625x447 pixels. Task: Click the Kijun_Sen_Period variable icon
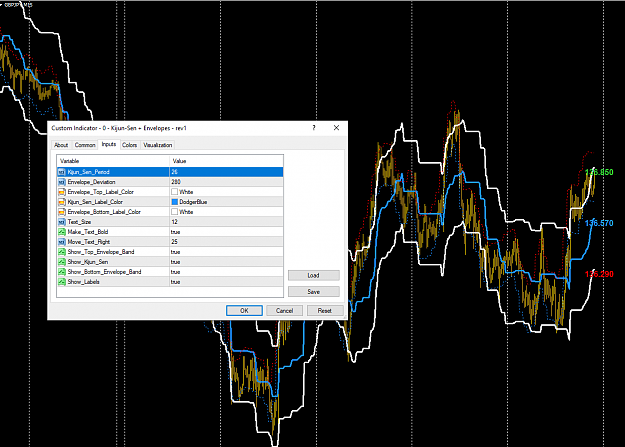pos(62,172)
